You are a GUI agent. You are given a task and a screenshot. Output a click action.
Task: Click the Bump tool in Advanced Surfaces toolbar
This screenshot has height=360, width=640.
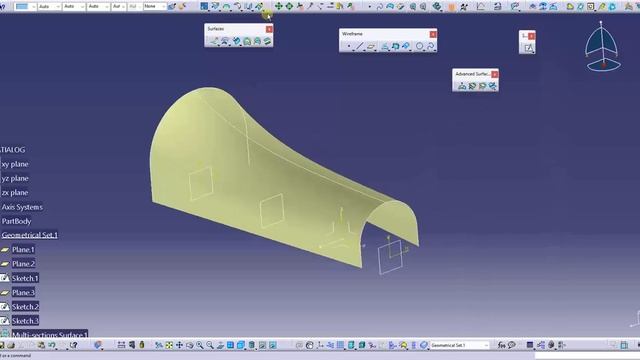click(462, 86)
